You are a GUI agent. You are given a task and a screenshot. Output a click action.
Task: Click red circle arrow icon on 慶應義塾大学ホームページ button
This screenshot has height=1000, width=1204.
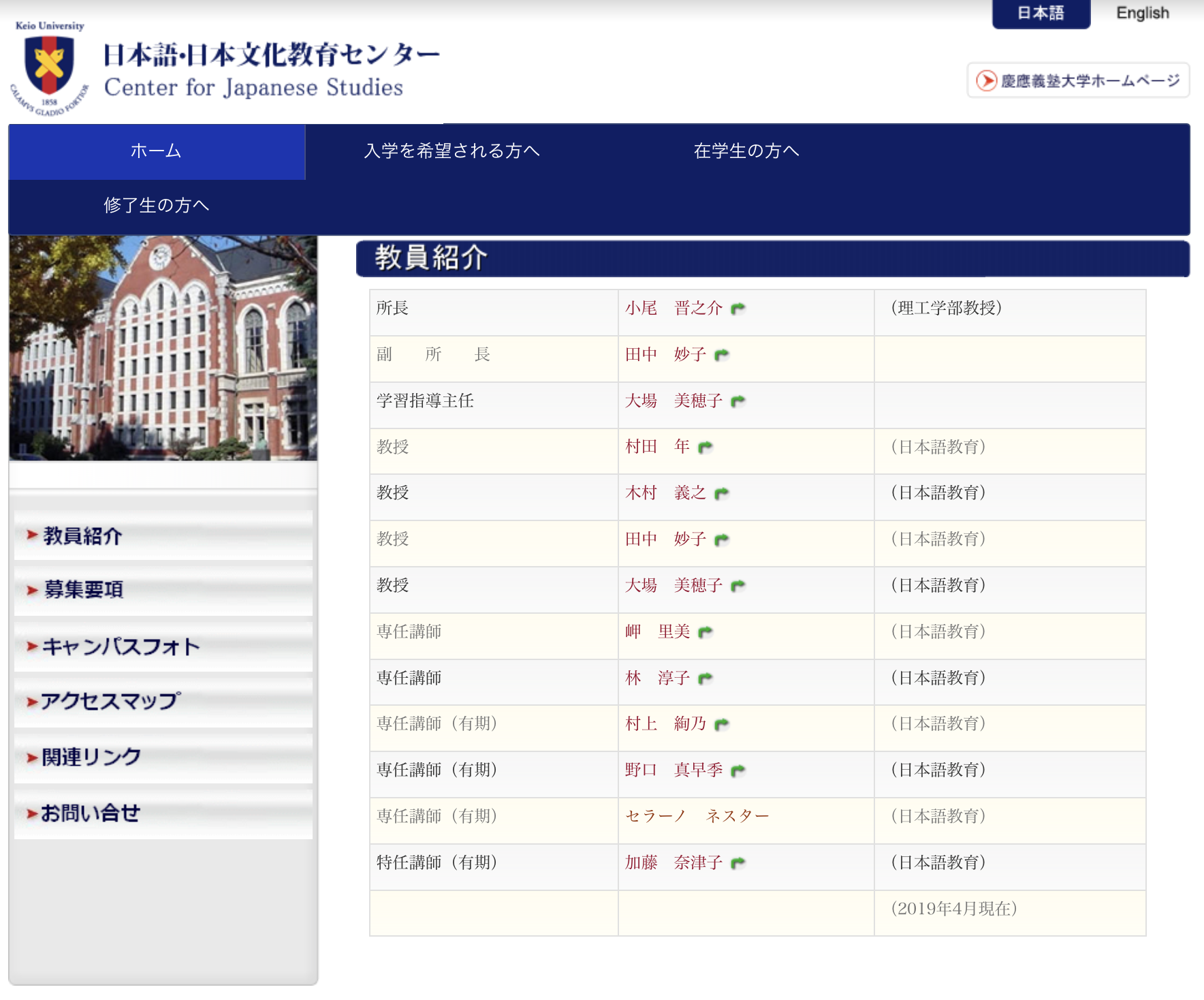[986, 80]
